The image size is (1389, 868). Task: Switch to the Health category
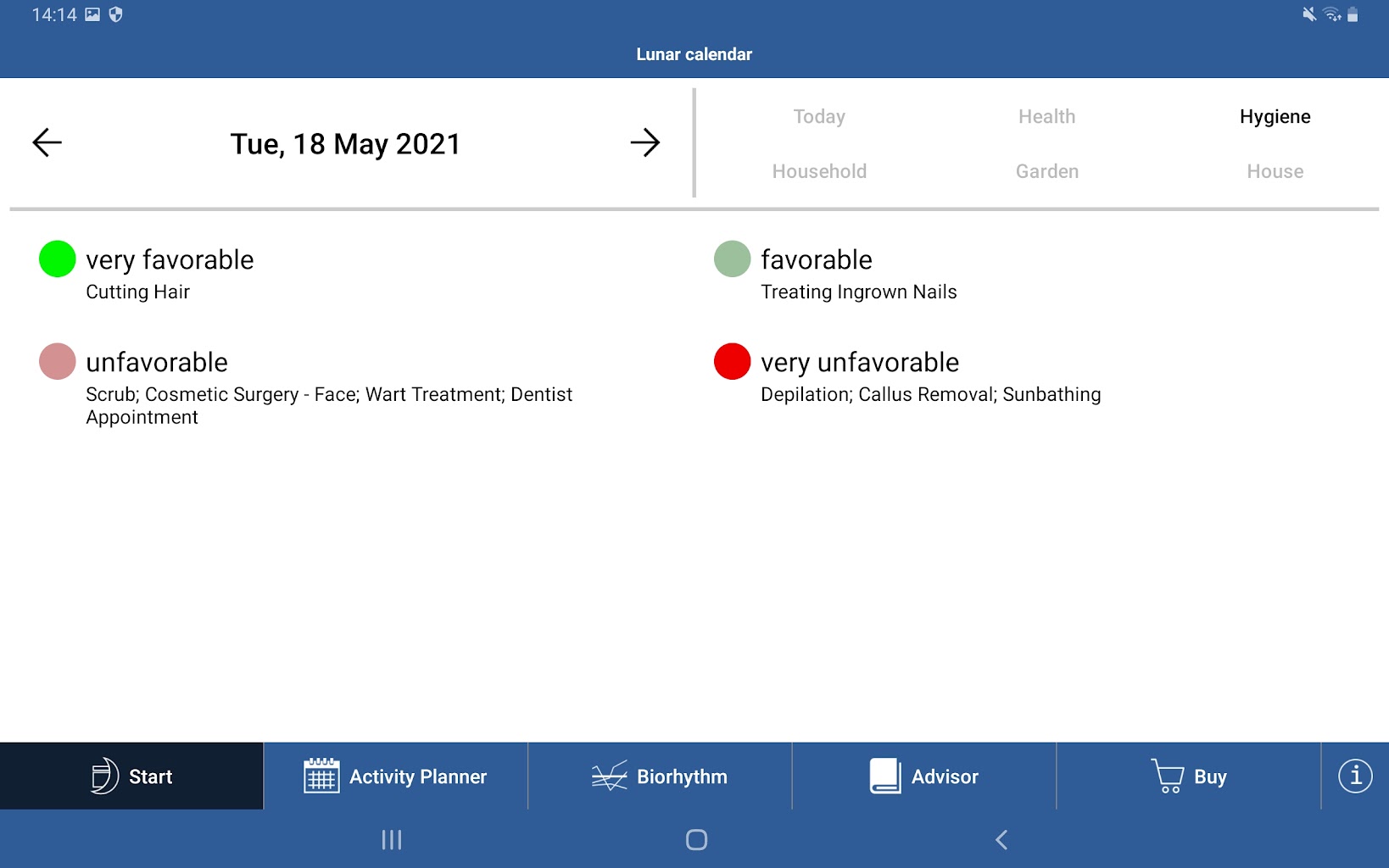pyautogui.click(x=1046, y=117)
